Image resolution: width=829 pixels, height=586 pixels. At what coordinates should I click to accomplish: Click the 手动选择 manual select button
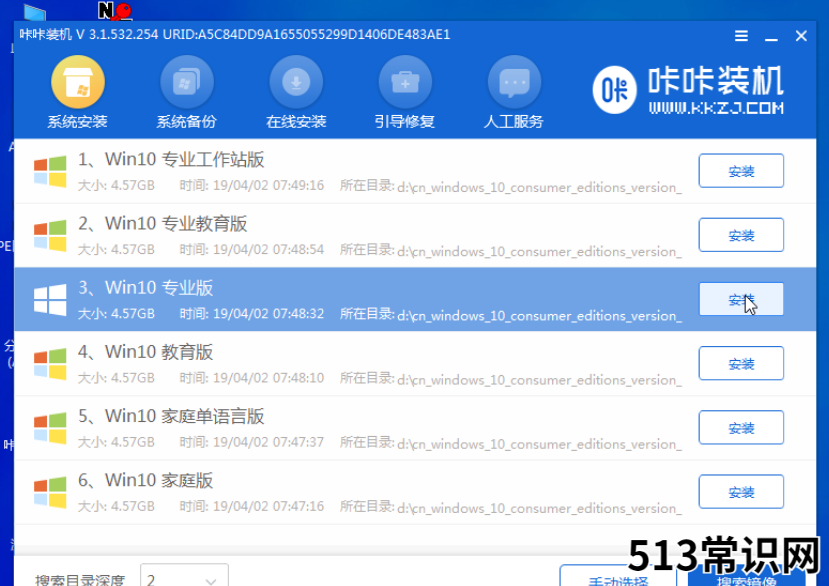[x=618, y=576]
